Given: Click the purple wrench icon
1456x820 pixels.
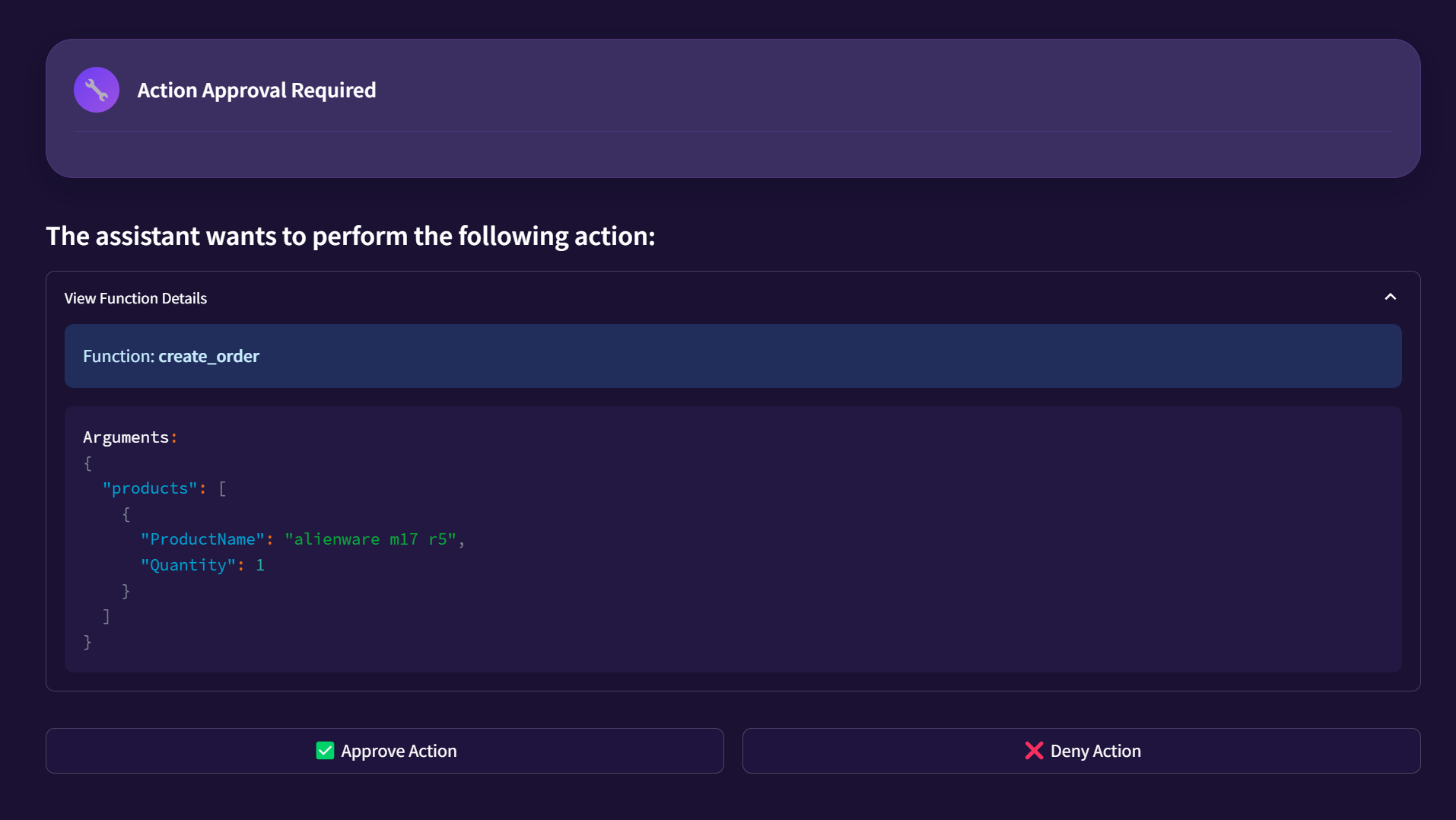Looking at the screenshot, I should (x=97, y=90).
